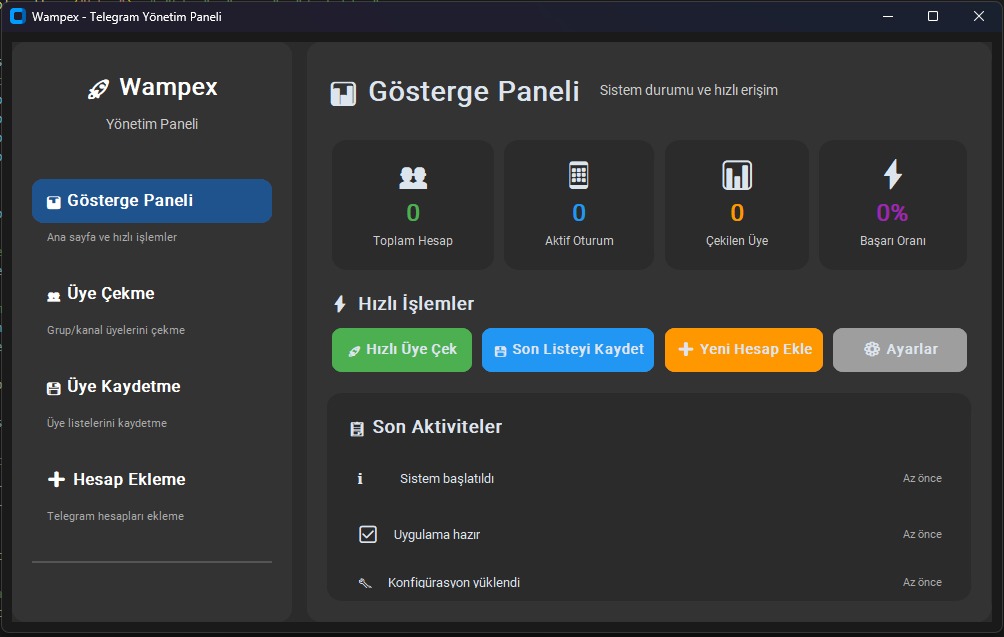Click the Aktif Oturum phone icon
Image resolution: width=1004 pixels, height=637 pixels.
(579, 175)
